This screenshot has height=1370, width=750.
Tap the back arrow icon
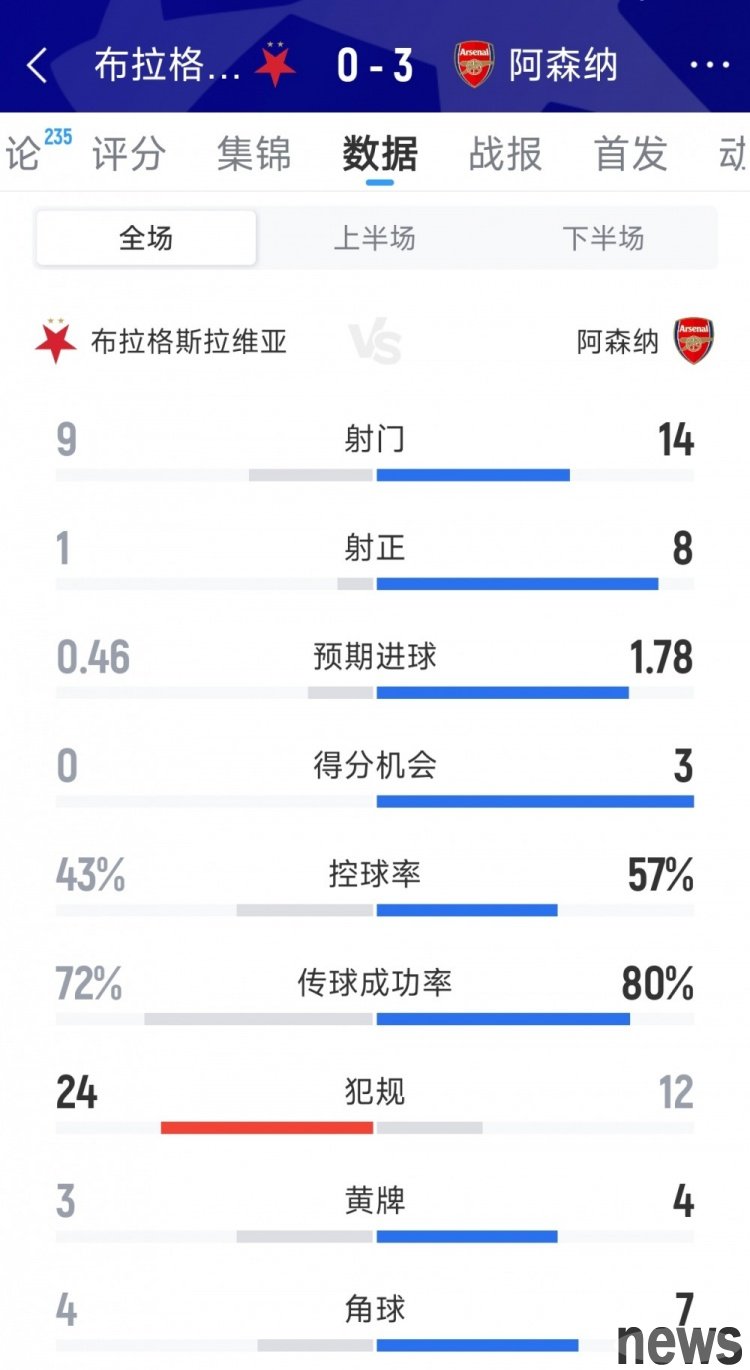tap(37, 66)
